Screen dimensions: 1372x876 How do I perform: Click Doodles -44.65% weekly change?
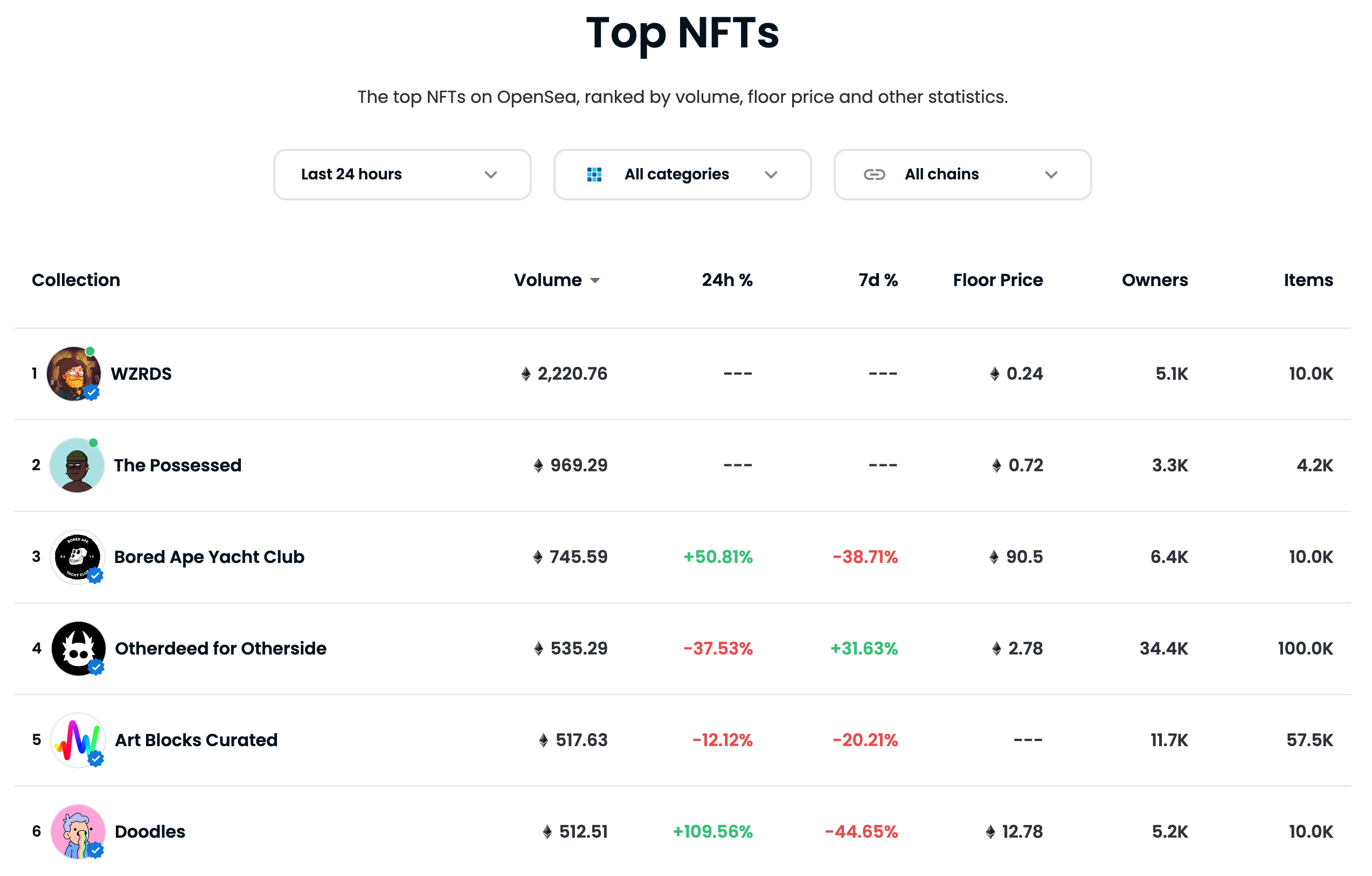click(x=862, y=832)
